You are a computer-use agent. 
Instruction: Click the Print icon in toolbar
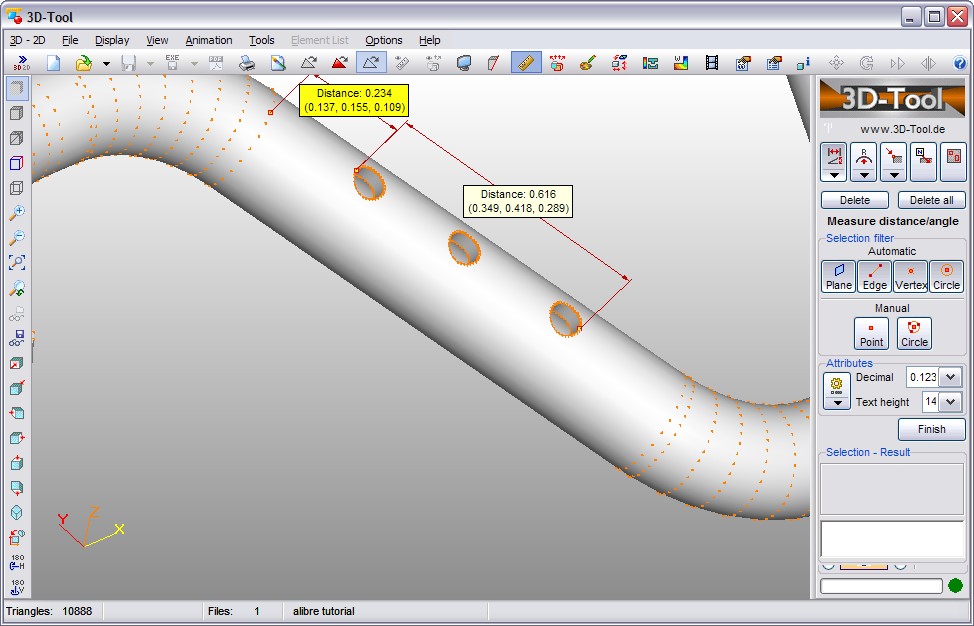247,63
